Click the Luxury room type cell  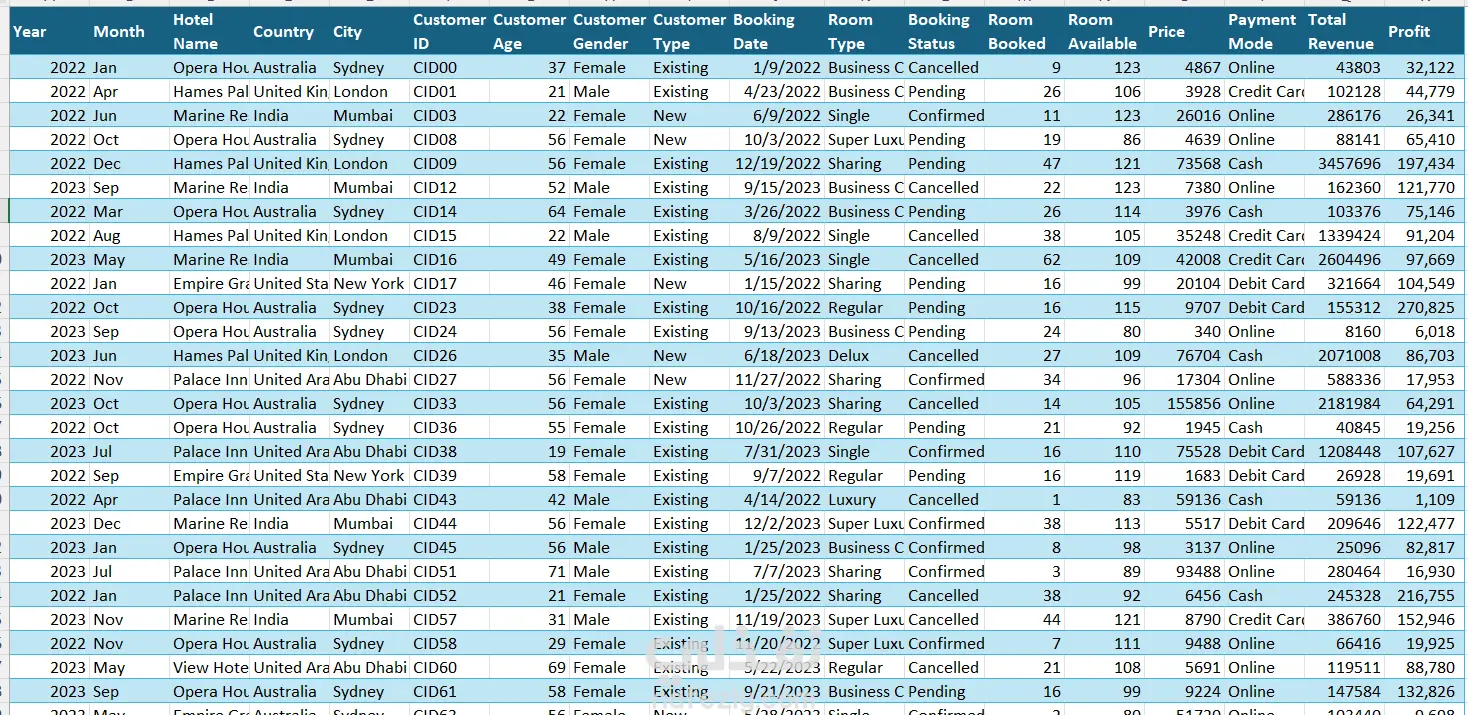click(864, 500)
